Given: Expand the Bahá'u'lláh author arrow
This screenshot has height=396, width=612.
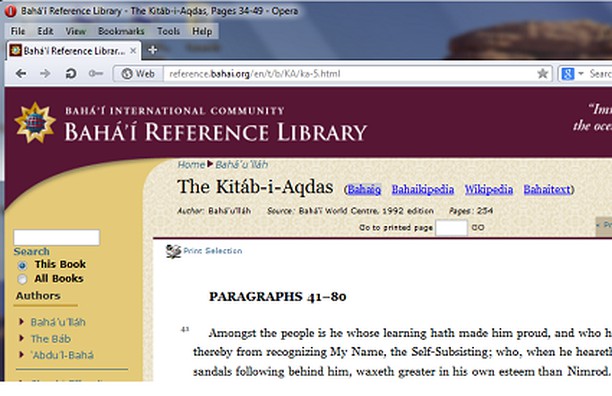Looking at the screenshot, I should click(21, 321).
